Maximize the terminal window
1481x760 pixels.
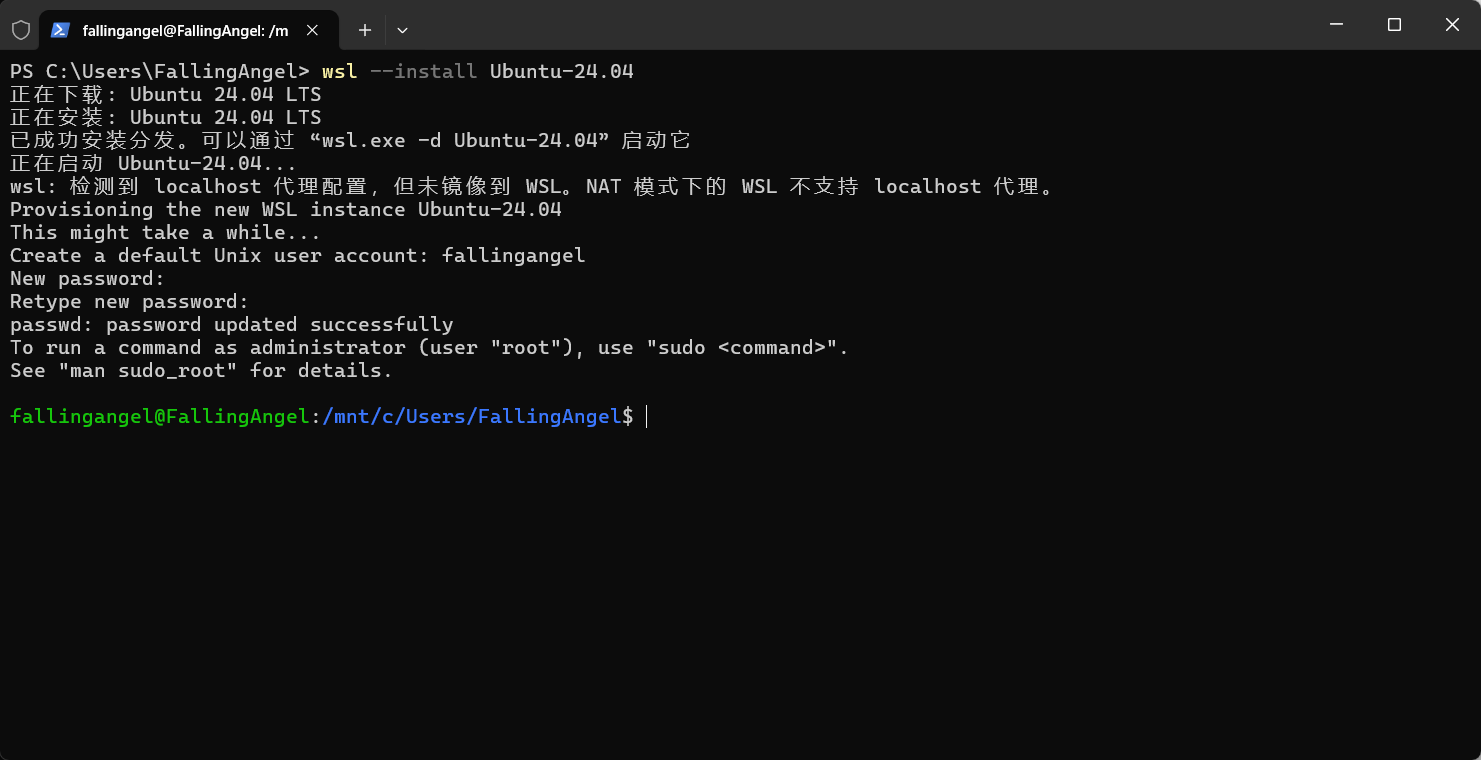(1394, 25)
